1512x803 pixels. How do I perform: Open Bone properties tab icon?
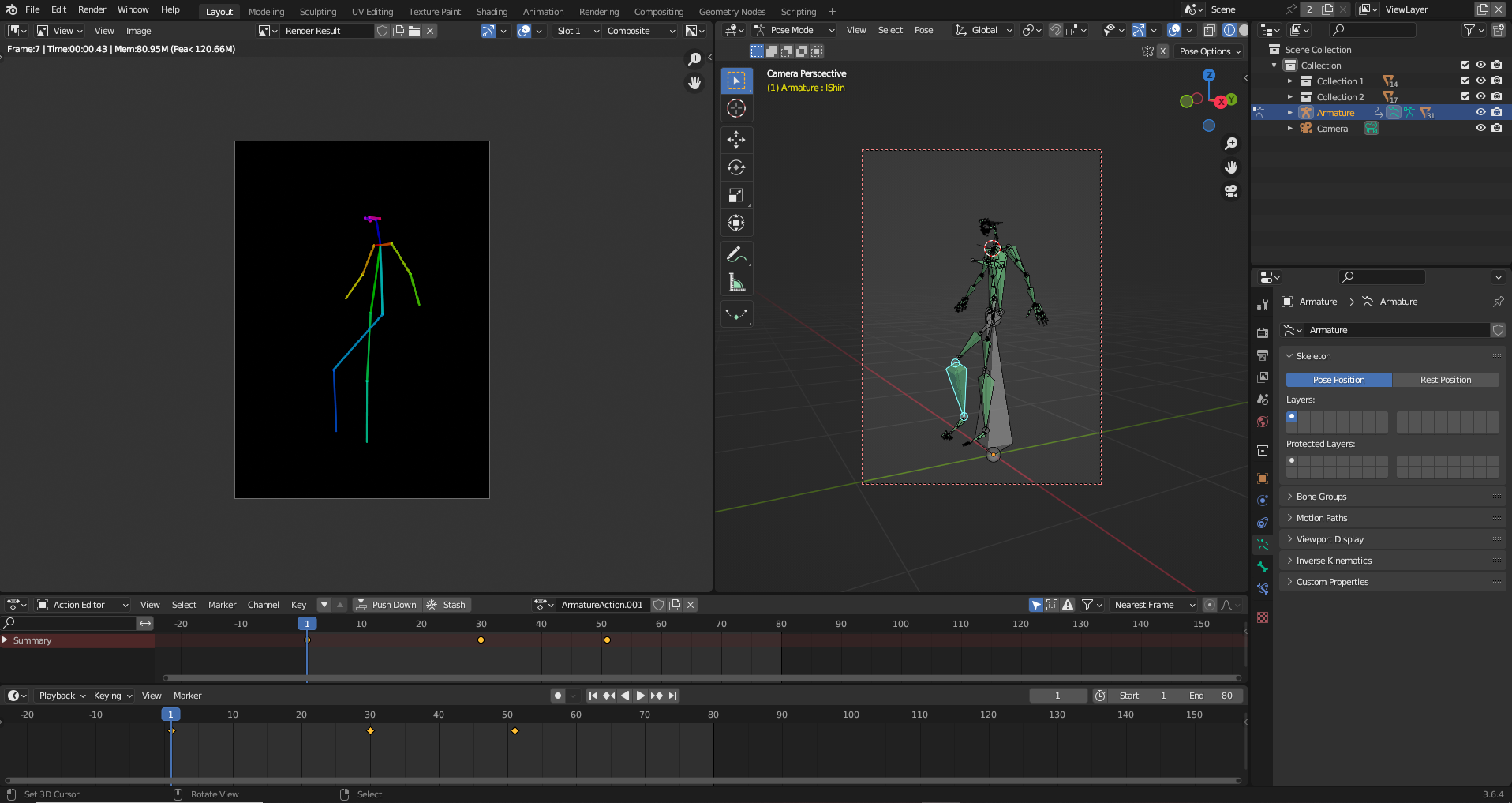click(x=1263, y=567)
